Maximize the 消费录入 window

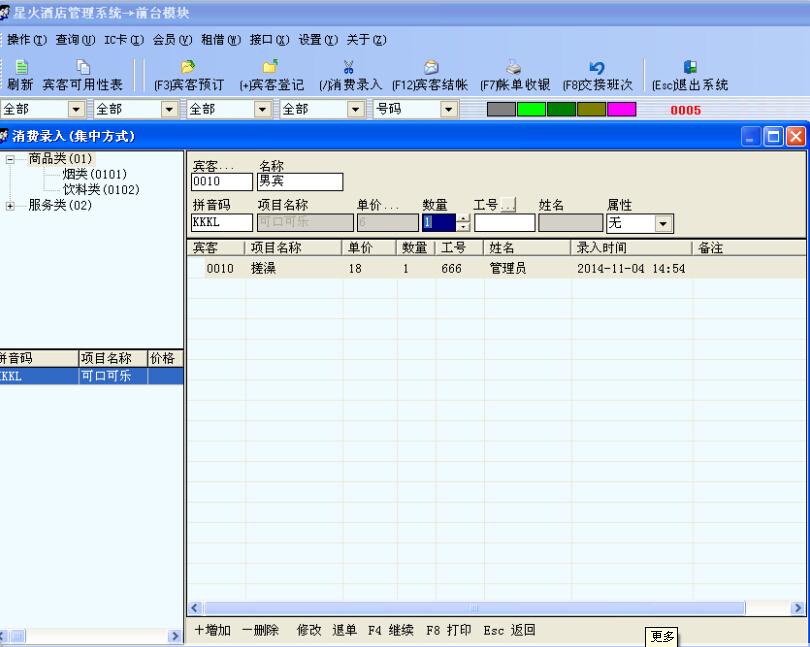click(773, 136)
